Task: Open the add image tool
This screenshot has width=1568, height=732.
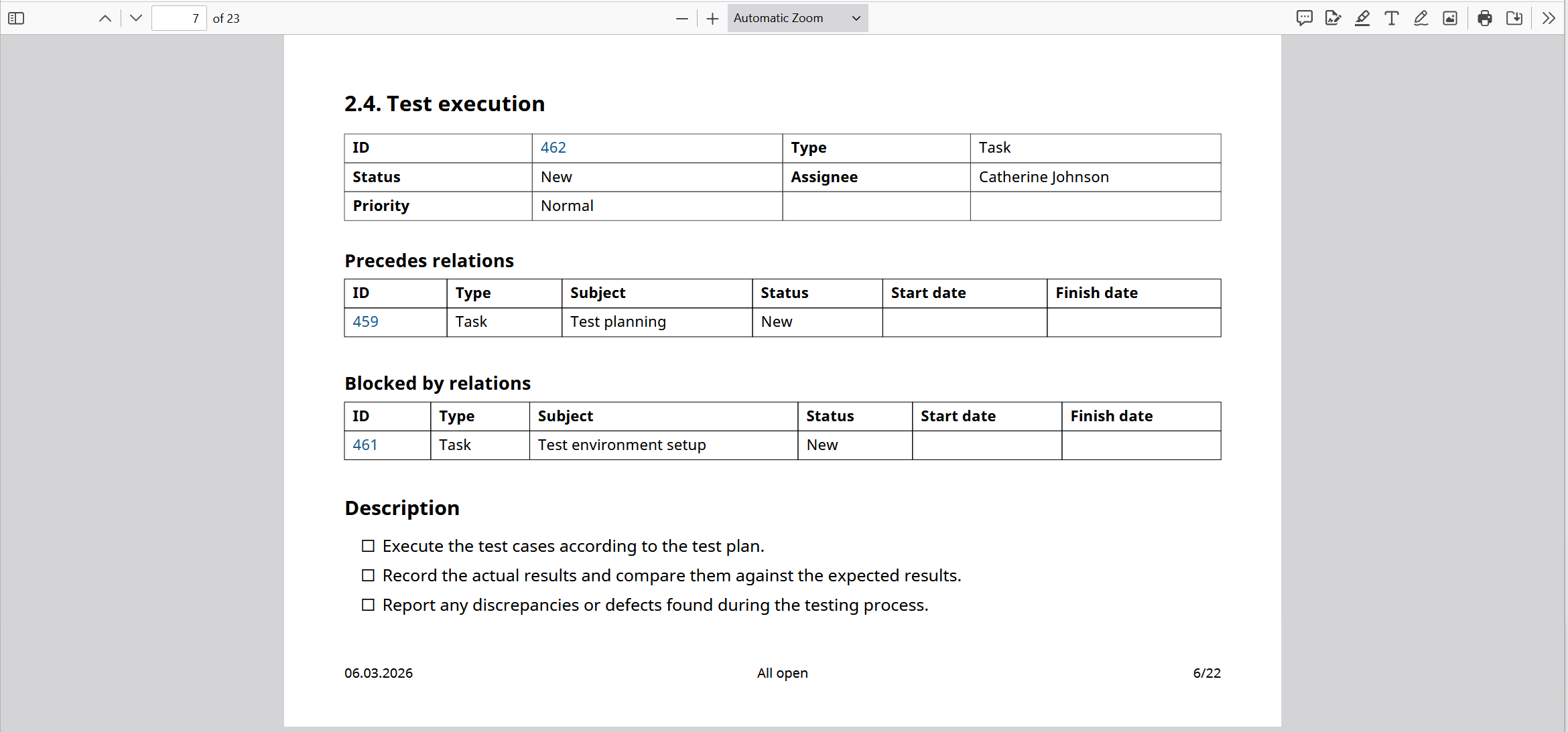Action: (x=1449, y=18)
